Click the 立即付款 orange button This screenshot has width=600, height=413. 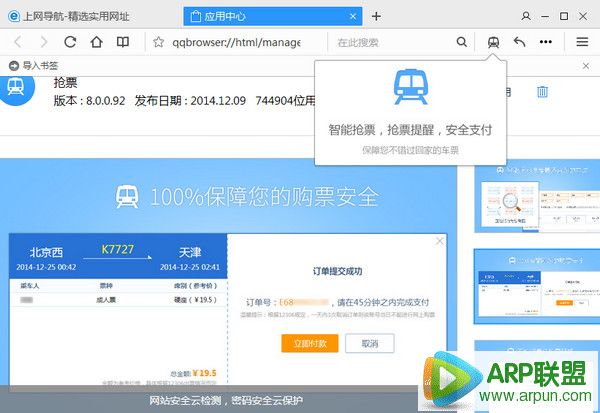coord(309,343)
